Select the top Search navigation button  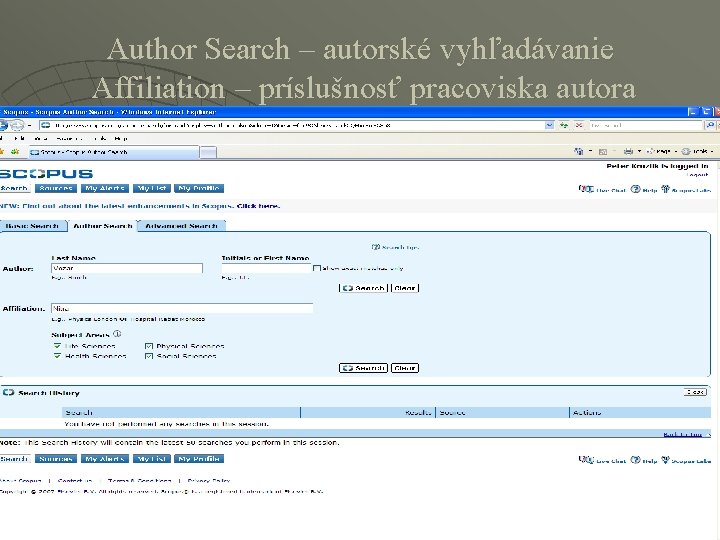click(x=15, y=188)
